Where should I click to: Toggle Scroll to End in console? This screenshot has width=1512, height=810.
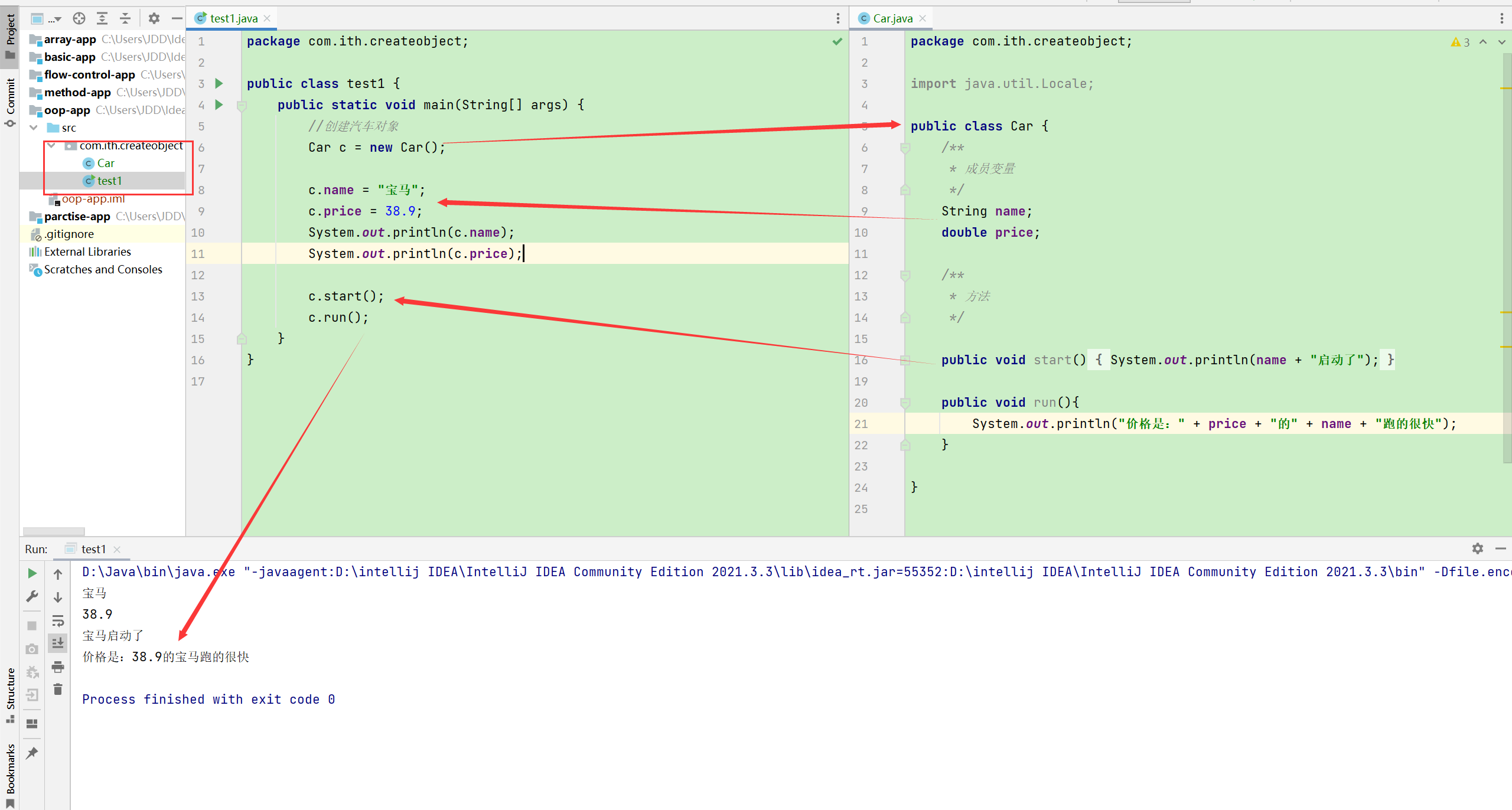point(58,643)
